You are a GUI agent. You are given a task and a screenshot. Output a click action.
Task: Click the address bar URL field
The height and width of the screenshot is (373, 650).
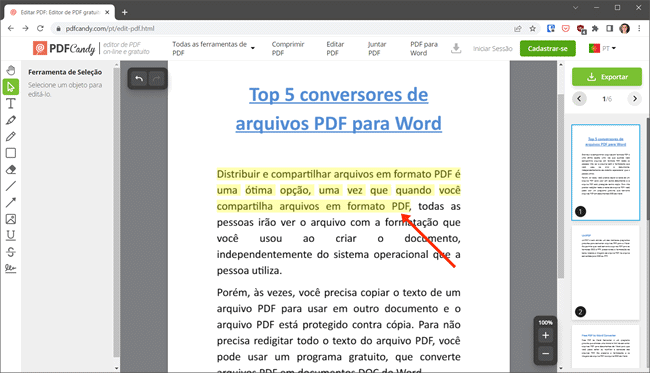[x=282, y=29]
